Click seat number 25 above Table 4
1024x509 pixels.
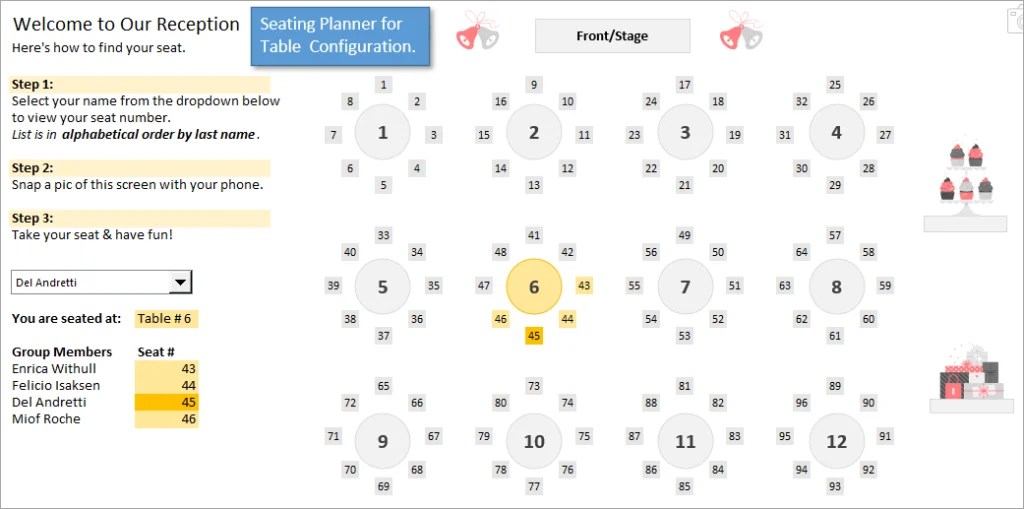(x=835, y=85)
